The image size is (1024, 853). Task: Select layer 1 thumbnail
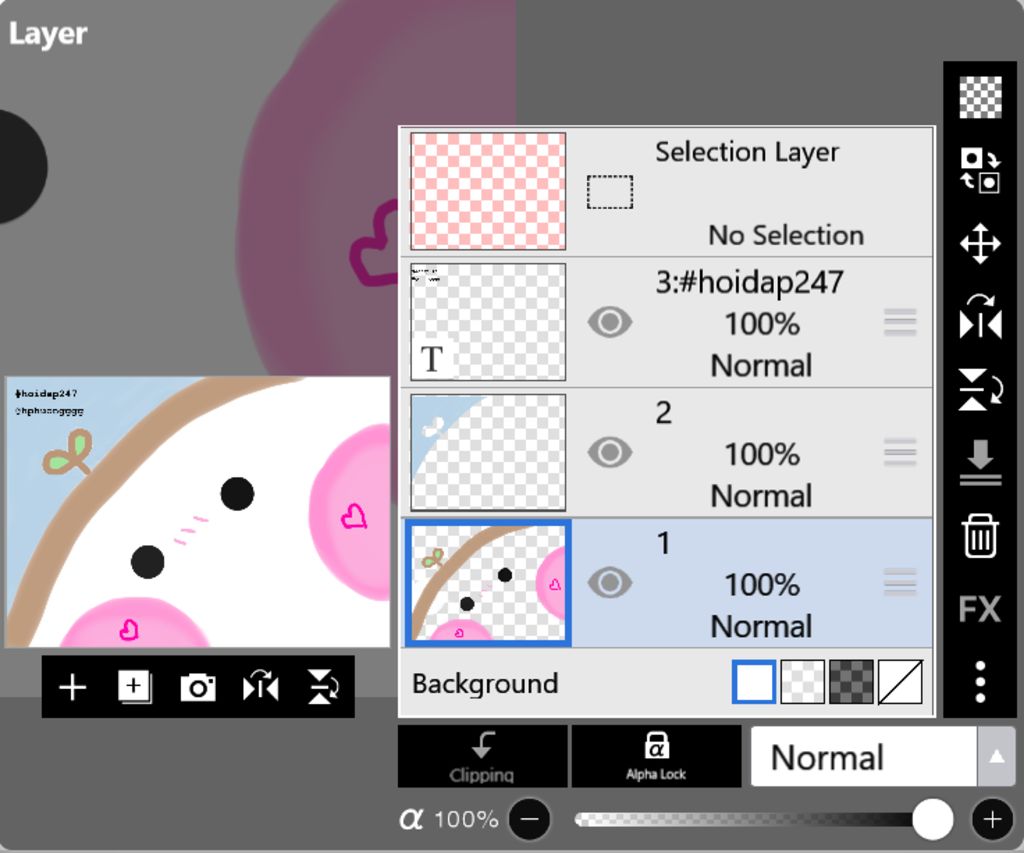pyautogui.click(x=488, y=583)
